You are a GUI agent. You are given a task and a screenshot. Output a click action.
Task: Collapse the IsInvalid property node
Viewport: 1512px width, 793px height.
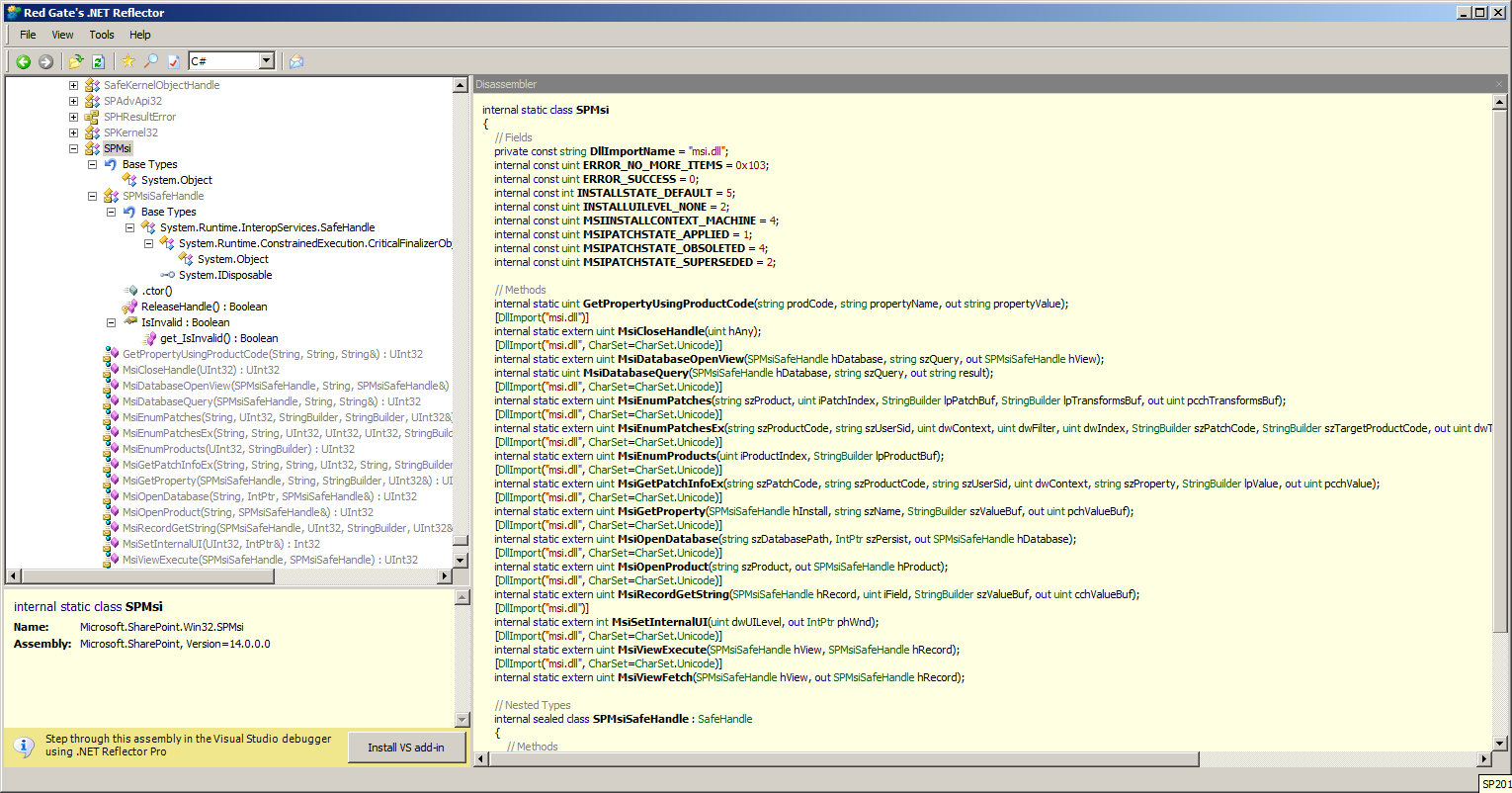coord(111,322)
